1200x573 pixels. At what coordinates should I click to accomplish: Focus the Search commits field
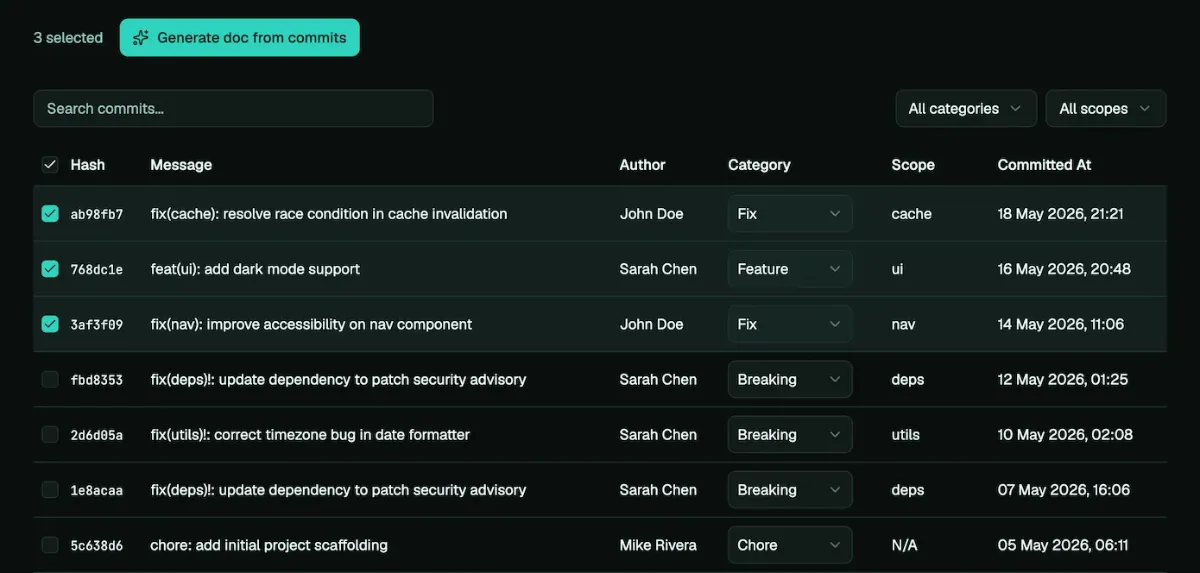[233, 108]
